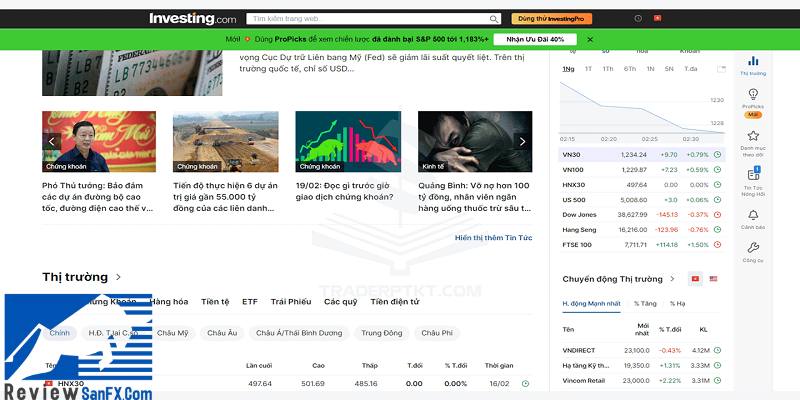Go to the previous news carousel slide
The height and width of the screenshot is (400, 800).
(52, 141)
